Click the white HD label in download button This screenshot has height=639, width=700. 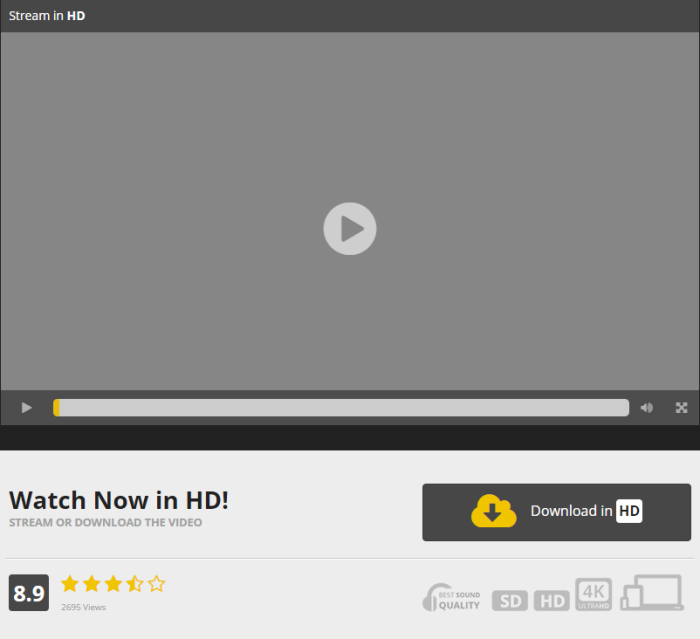629,511
